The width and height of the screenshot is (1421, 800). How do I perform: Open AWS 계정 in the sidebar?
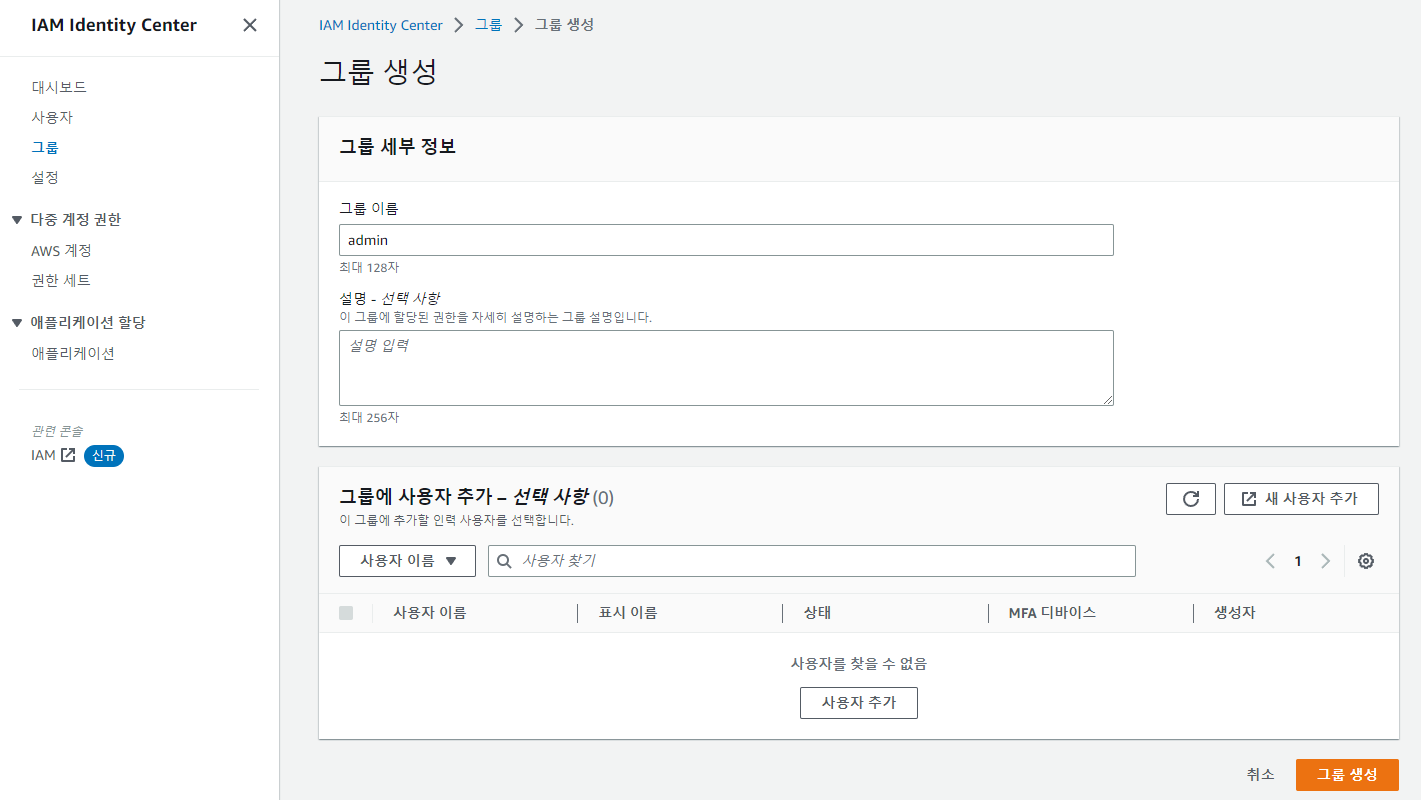(61, 250)
